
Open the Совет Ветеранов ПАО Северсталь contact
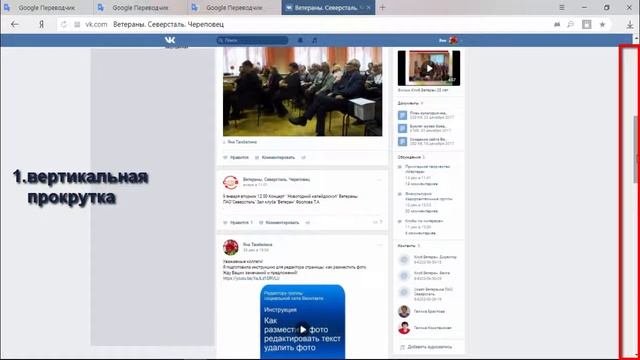(x=433, y=291)
